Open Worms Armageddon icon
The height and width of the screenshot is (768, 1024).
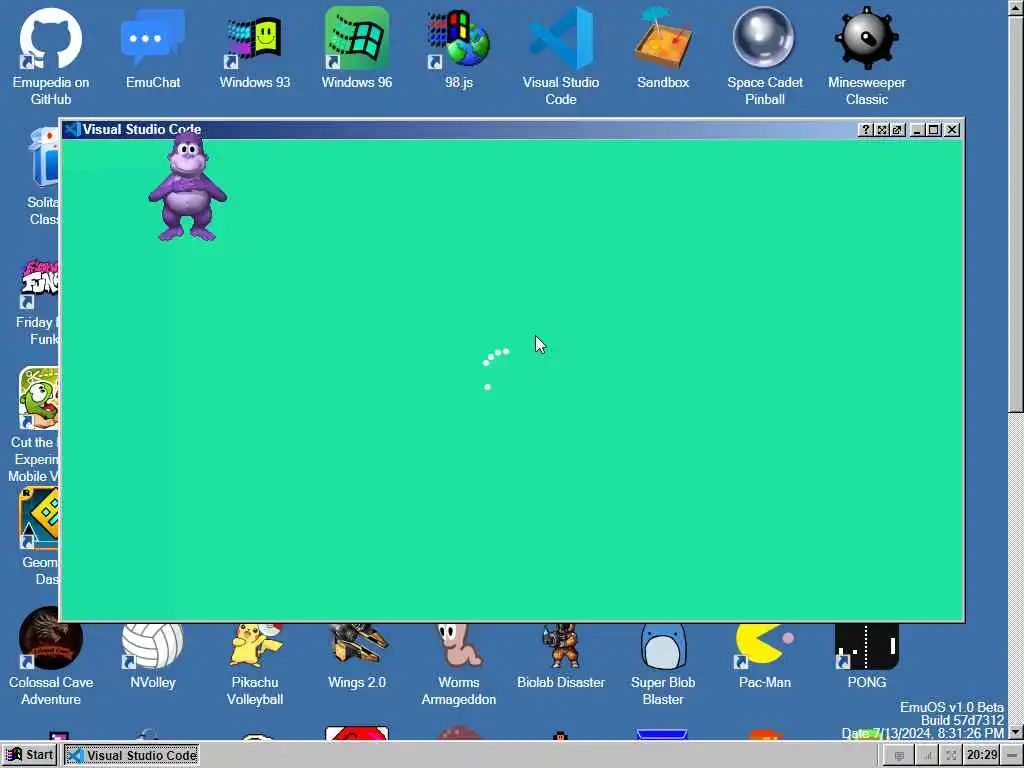pyautogui.click(x=458, y=663)
